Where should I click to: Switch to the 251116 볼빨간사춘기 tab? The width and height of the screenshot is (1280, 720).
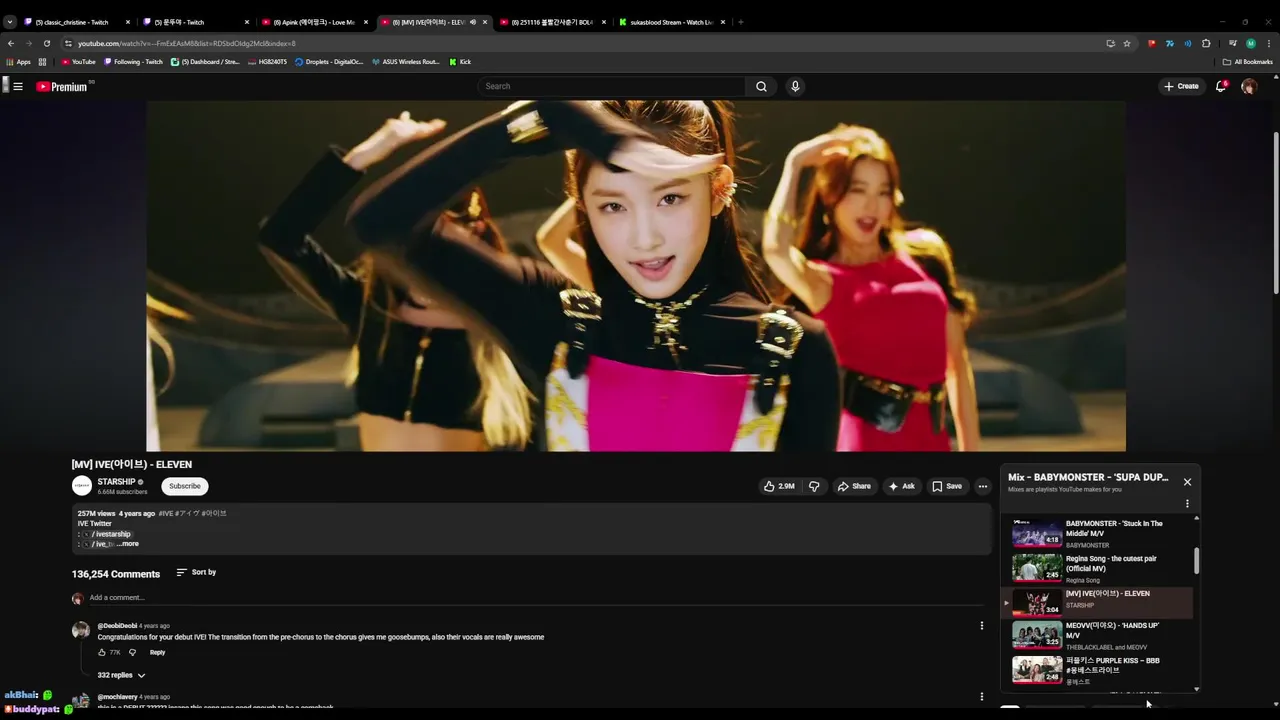click(551, 22)
